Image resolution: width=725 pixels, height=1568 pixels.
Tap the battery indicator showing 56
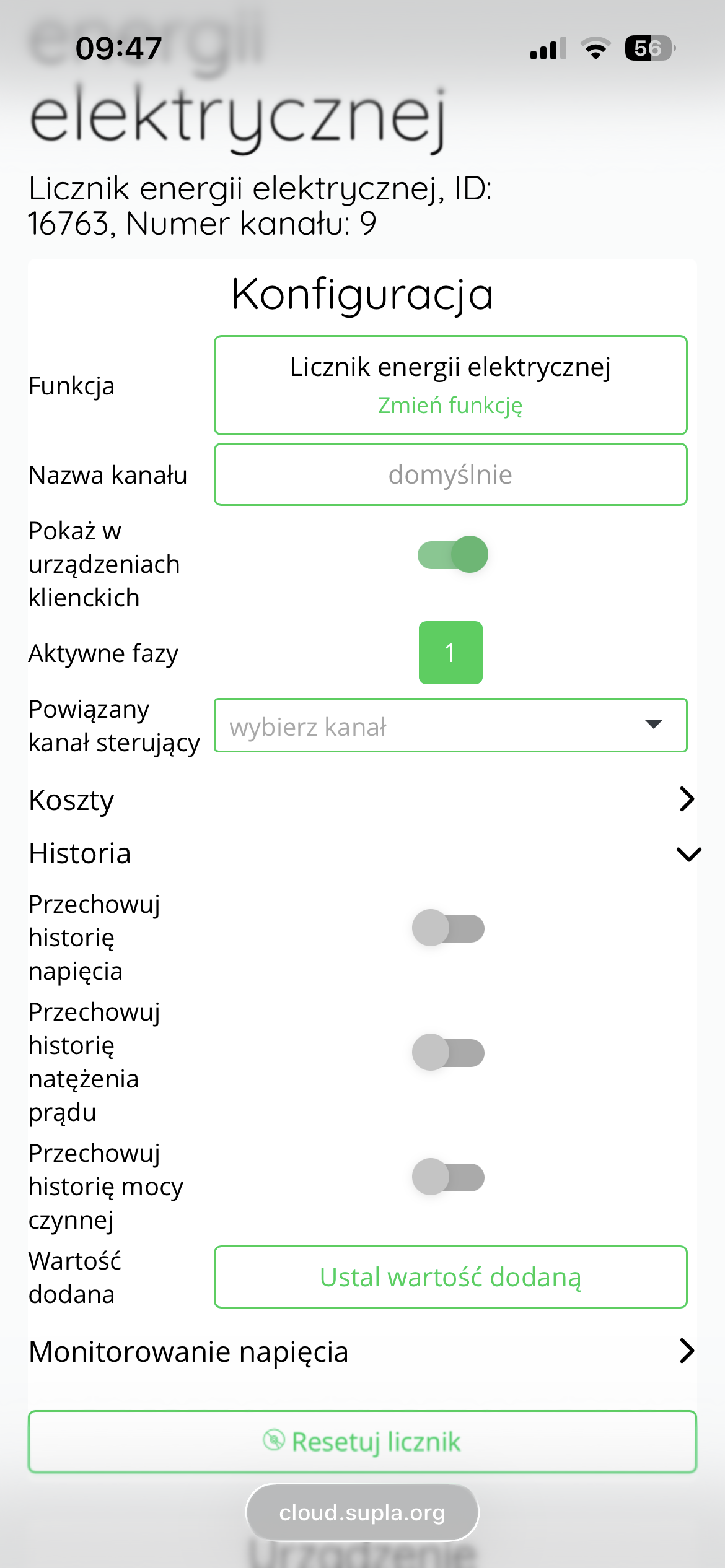(x=650, y=48)
